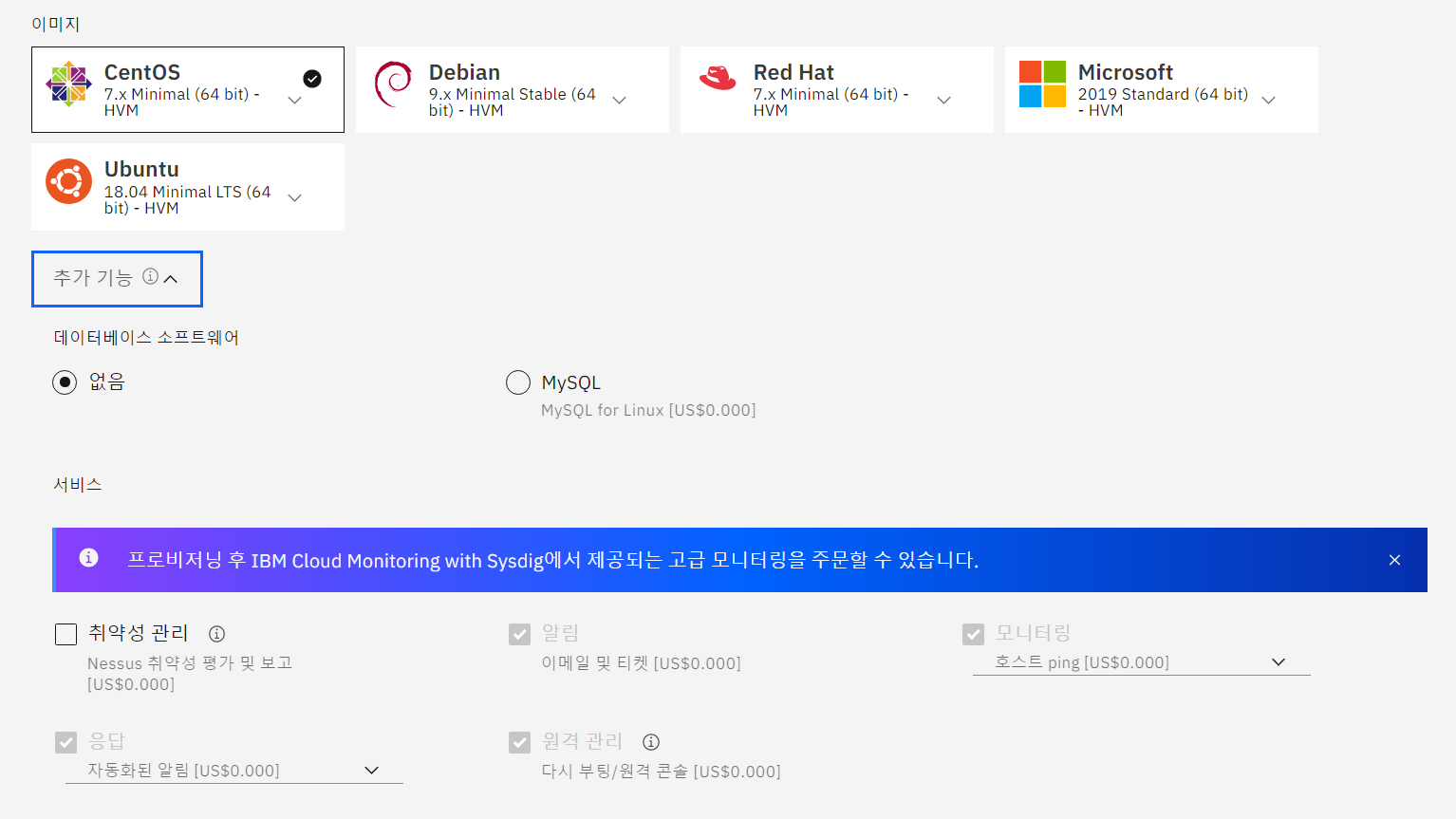Open the 자동화된 알림 response dropdown

234,771
